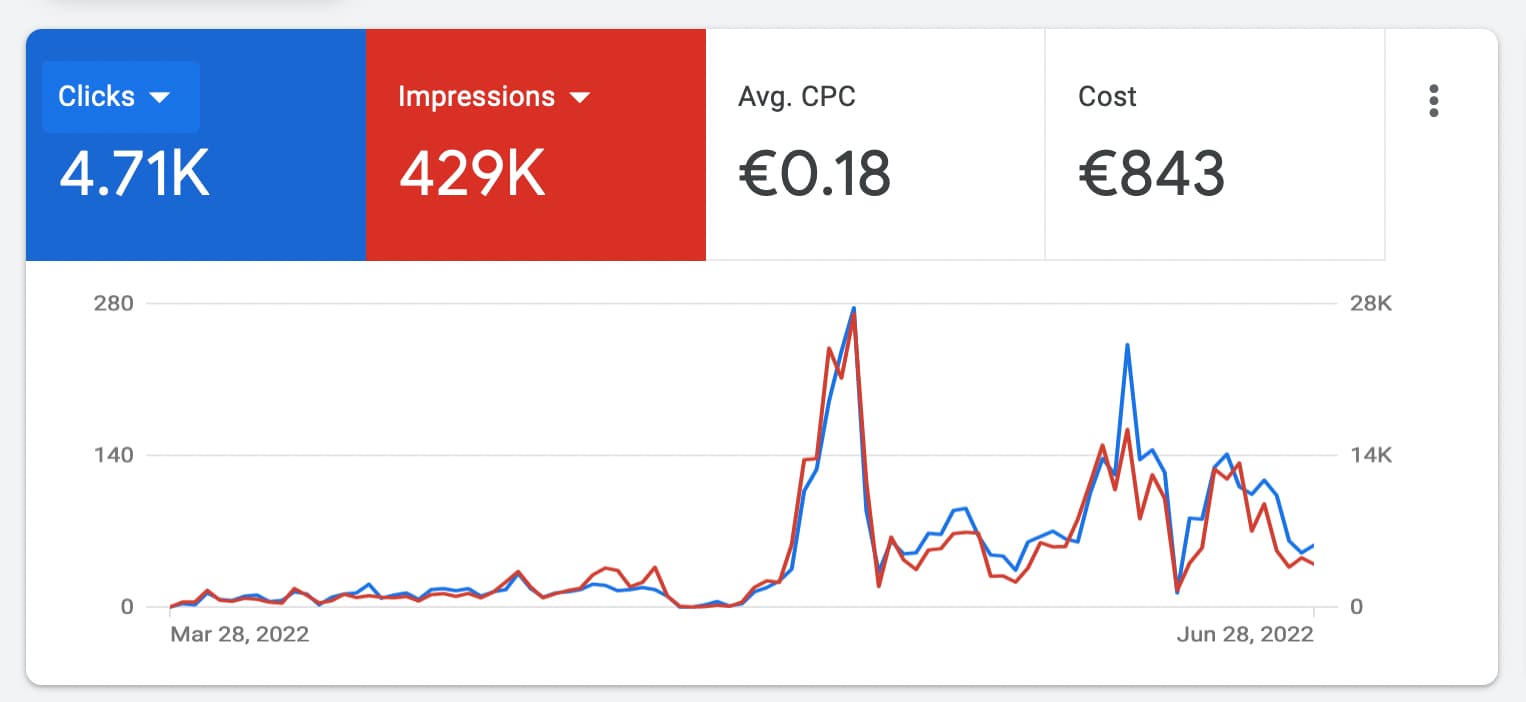The height and width of the screenshot is (702, 1526).
Task: Open the Clicks metric dropdown arrow
Action: tap(158, 97)
